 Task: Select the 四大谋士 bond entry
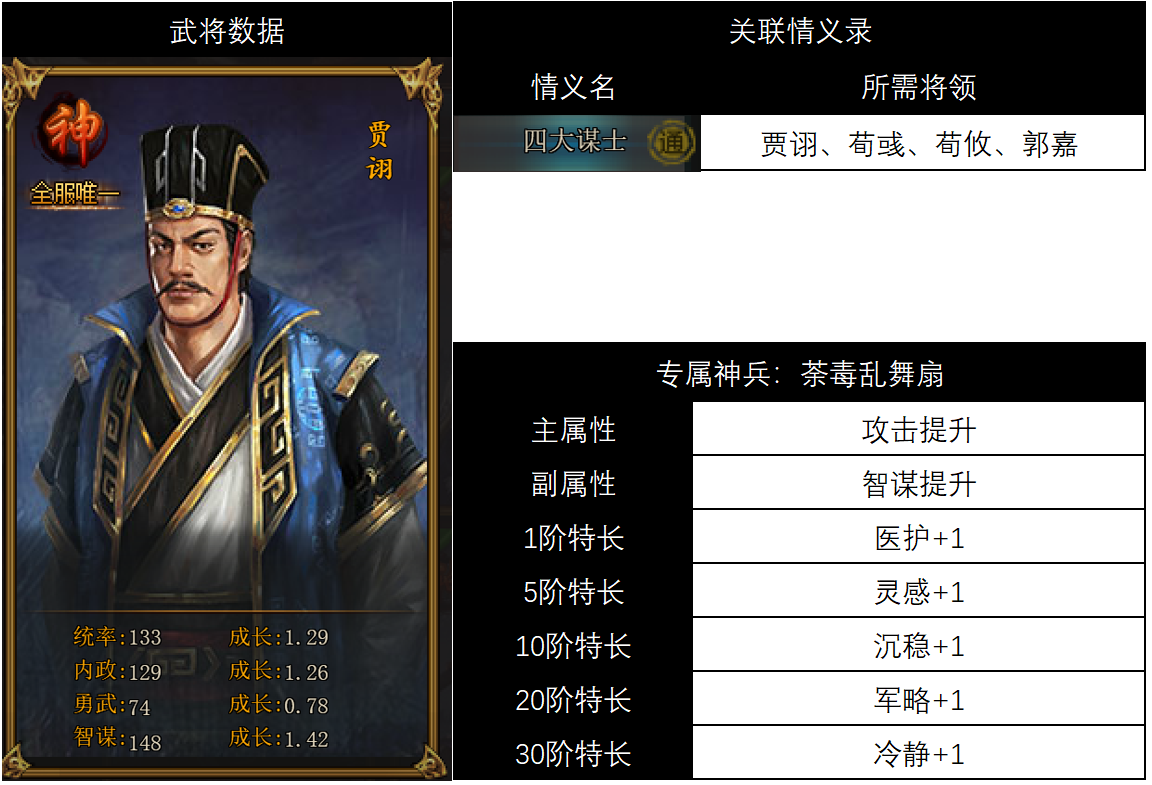[x=577, y=143]
